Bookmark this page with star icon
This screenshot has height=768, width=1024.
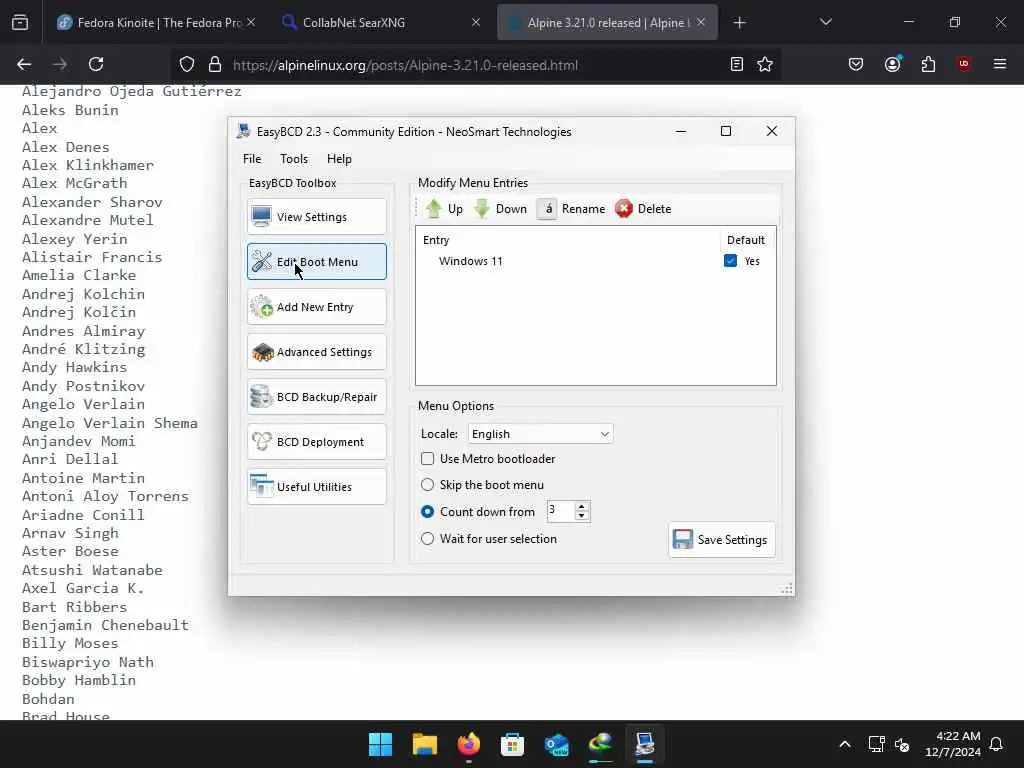765,64
